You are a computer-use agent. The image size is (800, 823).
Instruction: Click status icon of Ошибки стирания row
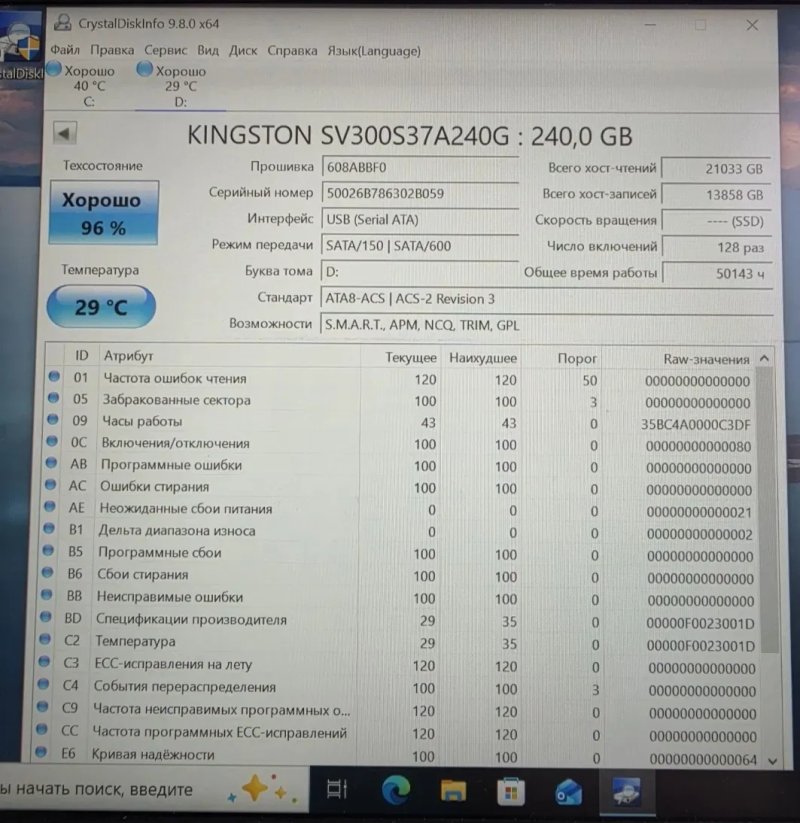click(50, 485)
